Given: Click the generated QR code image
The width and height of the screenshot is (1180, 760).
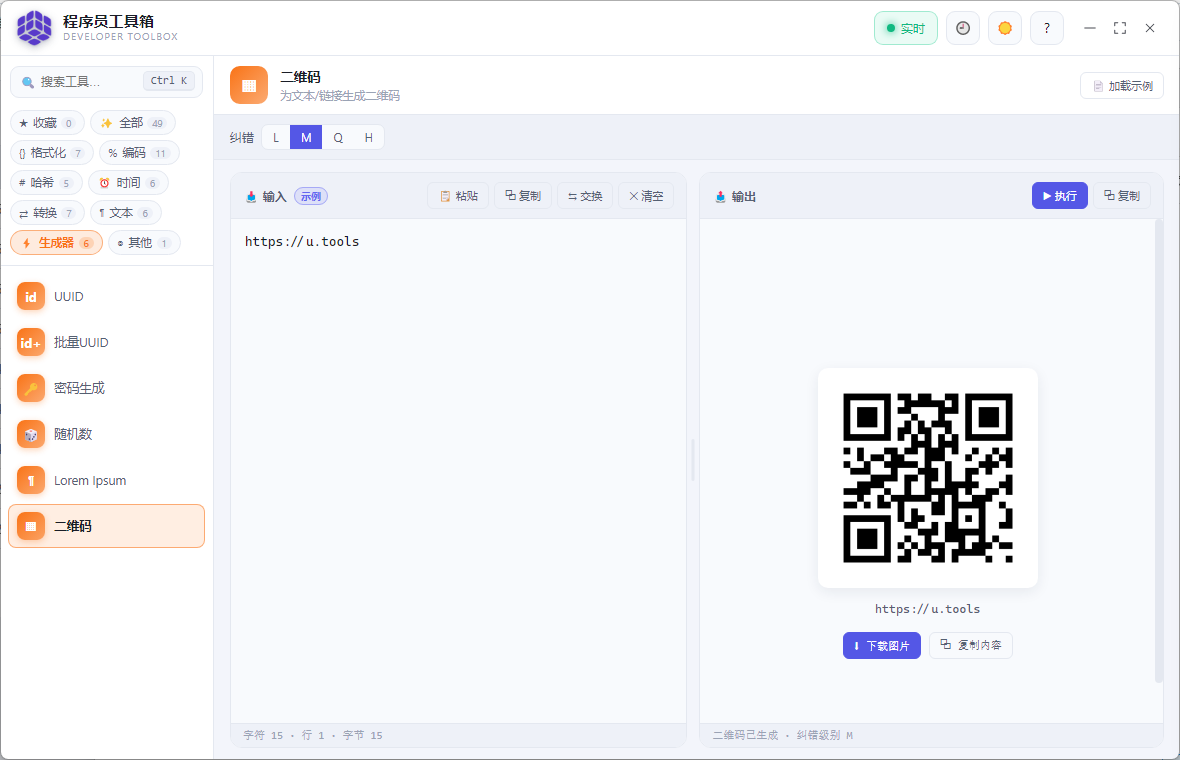Looking at the screenshot, I should pos(928,478).
